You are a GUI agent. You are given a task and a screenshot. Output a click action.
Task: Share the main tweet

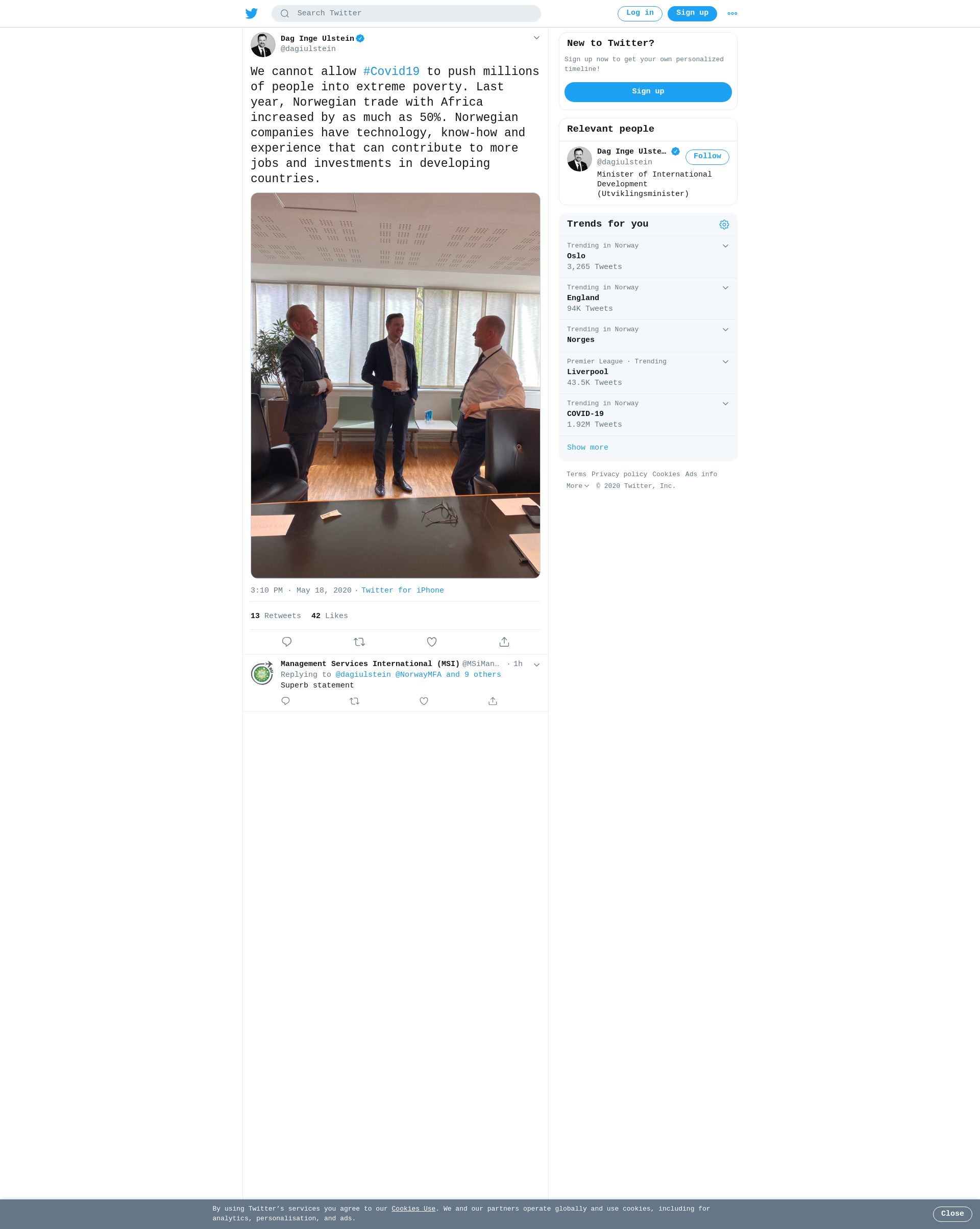coord(504,642)
